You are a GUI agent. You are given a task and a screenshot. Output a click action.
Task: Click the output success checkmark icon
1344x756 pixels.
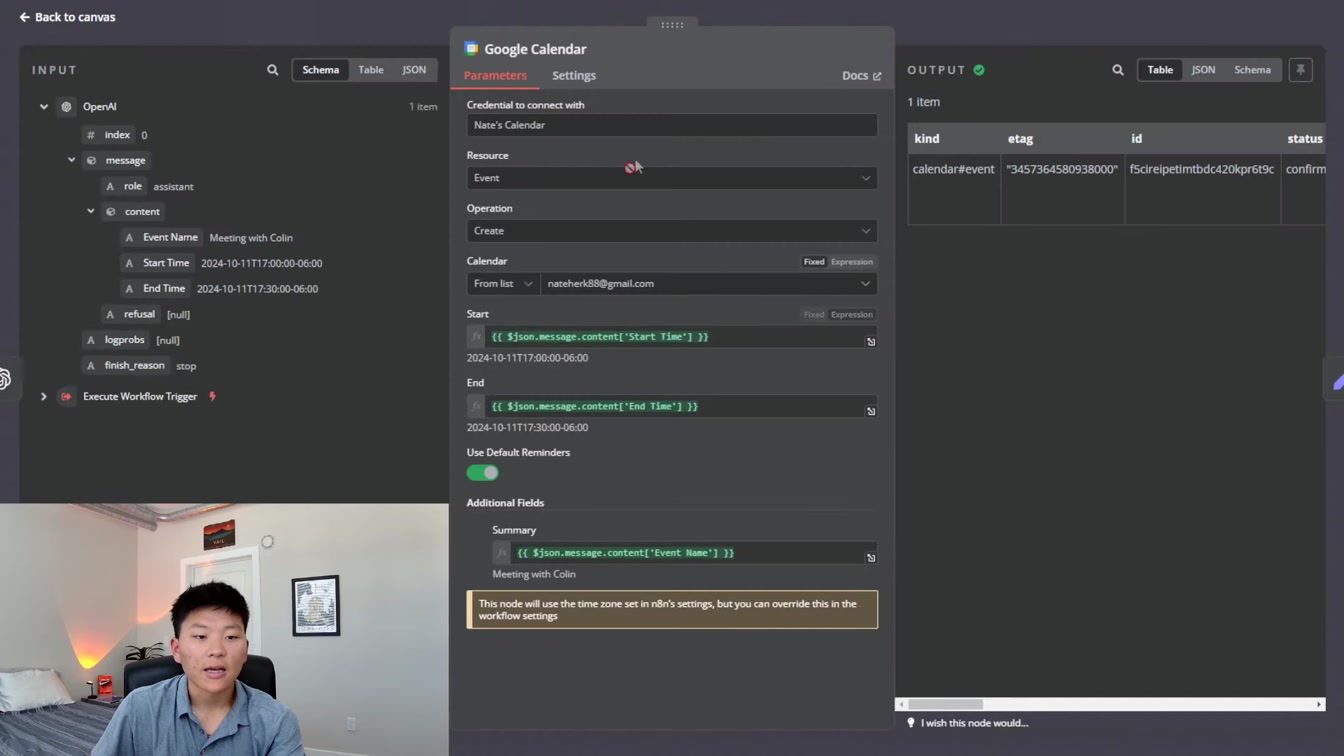click(x=979, y=70)
